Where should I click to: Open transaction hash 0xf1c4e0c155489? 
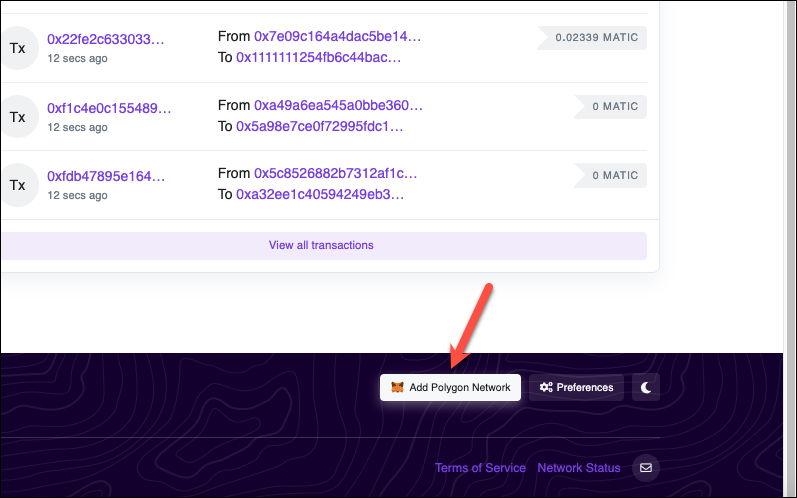pyautogui.click(x=109, y=108)
